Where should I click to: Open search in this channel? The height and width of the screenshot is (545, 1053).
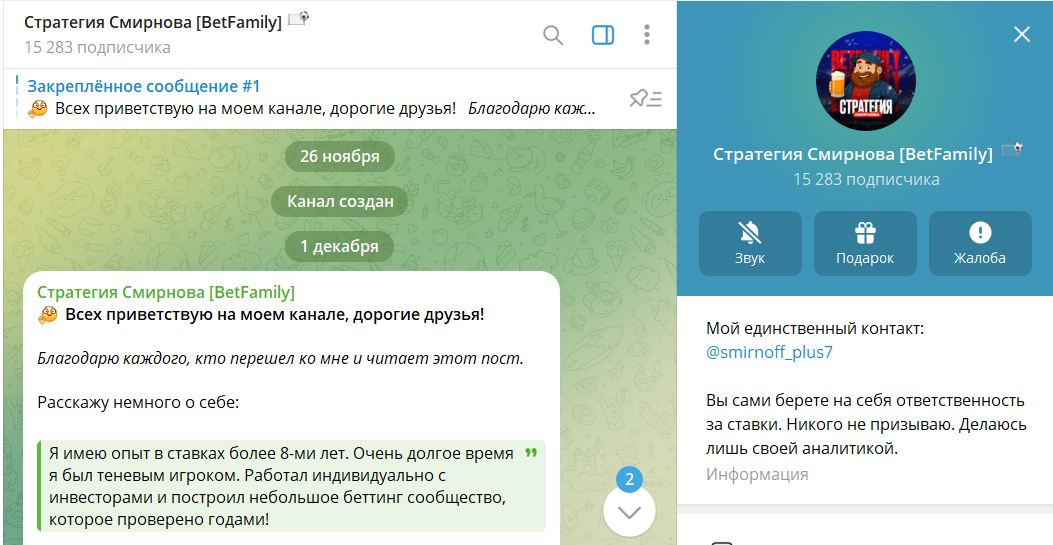pos(553,35)
